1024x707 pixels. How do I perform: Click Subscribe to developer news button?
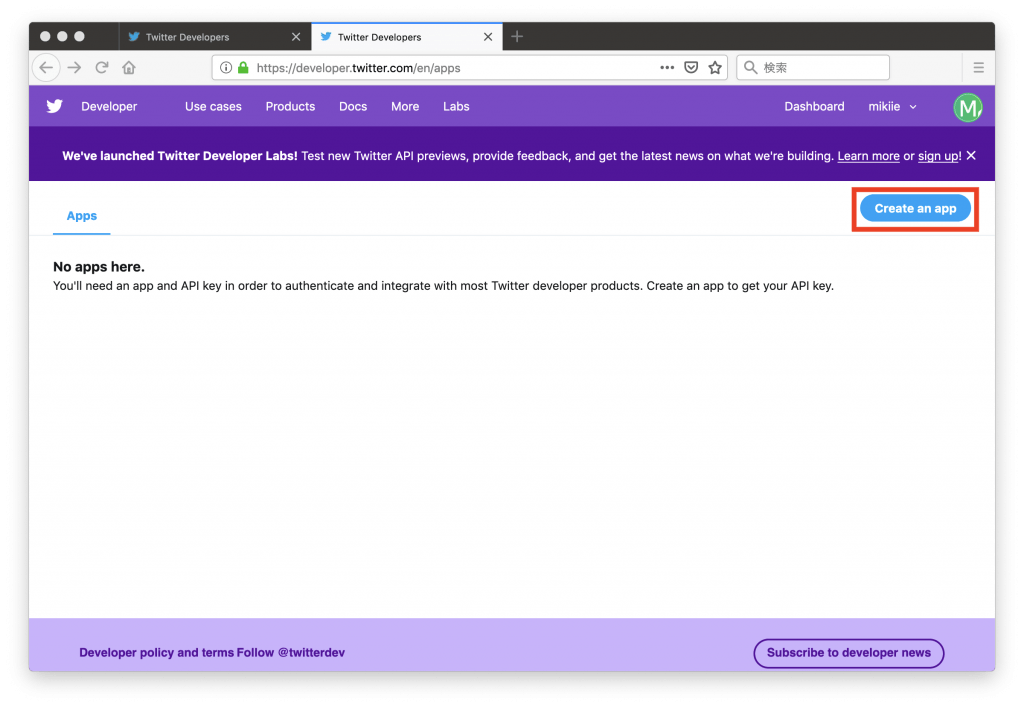pyautogui.click(x=848, y=653)
